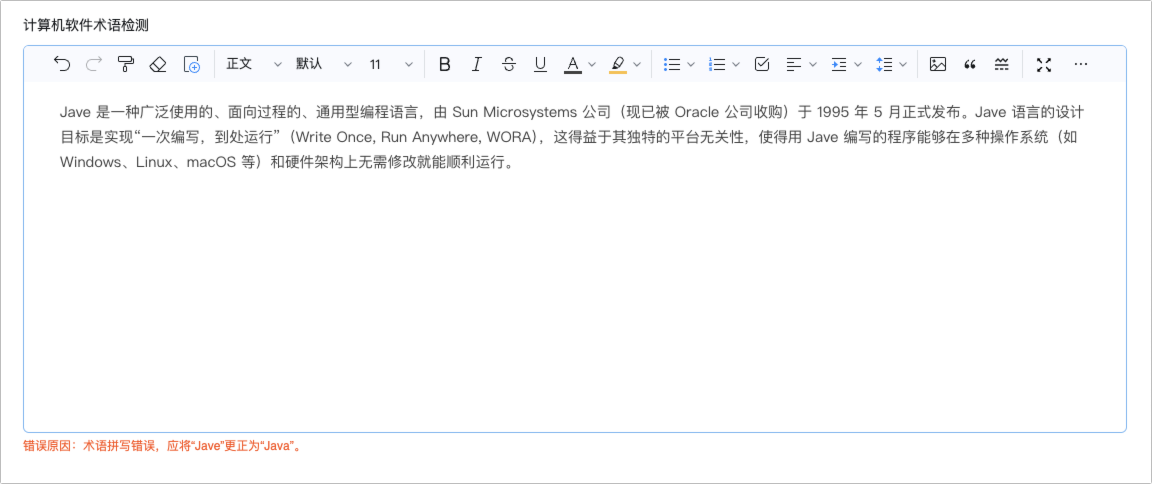Toggle underline formatting
1152x484 pixels.
click(541, 64)
